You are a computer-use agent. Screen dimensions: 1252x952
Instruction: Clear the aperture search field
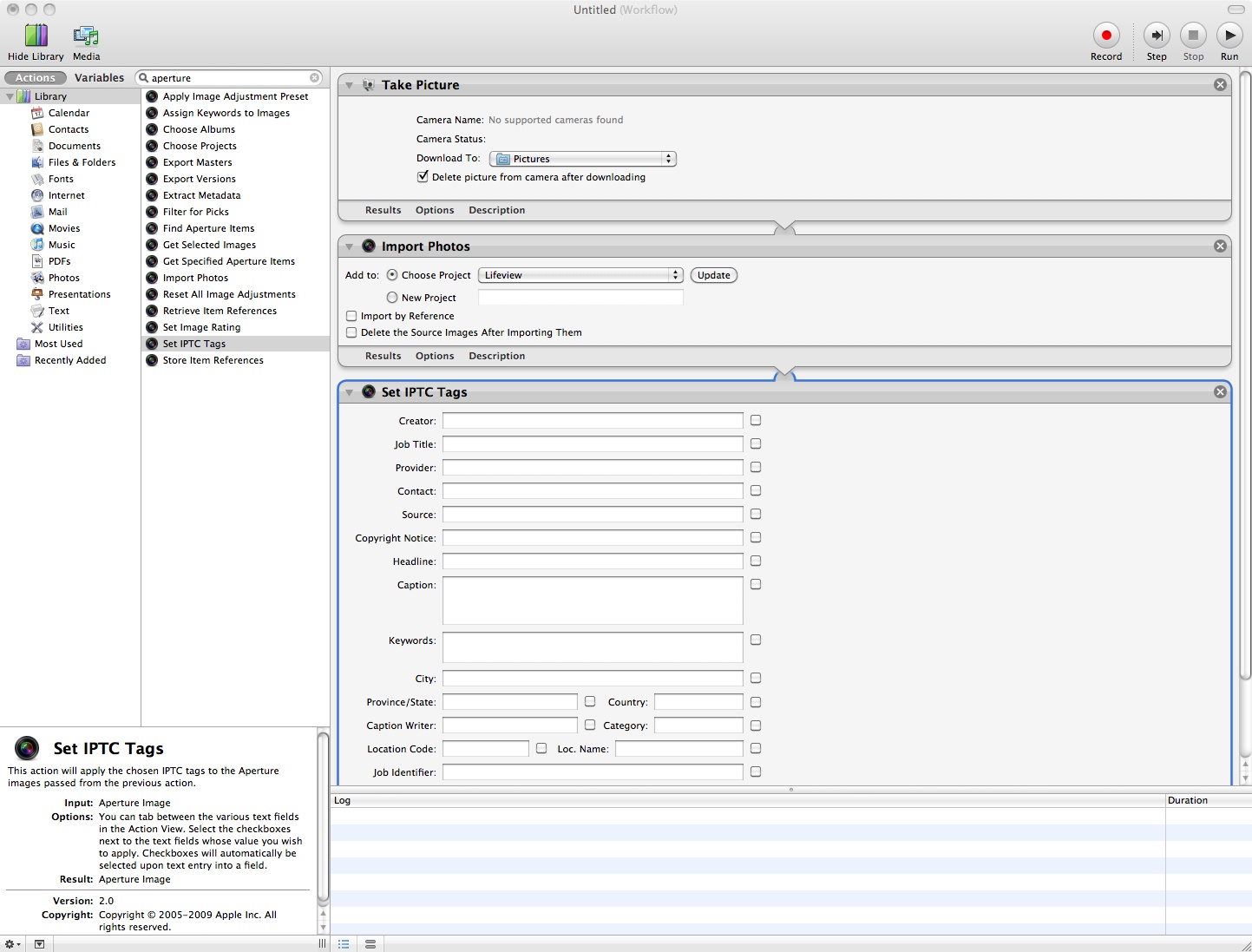tap(315, 78)
